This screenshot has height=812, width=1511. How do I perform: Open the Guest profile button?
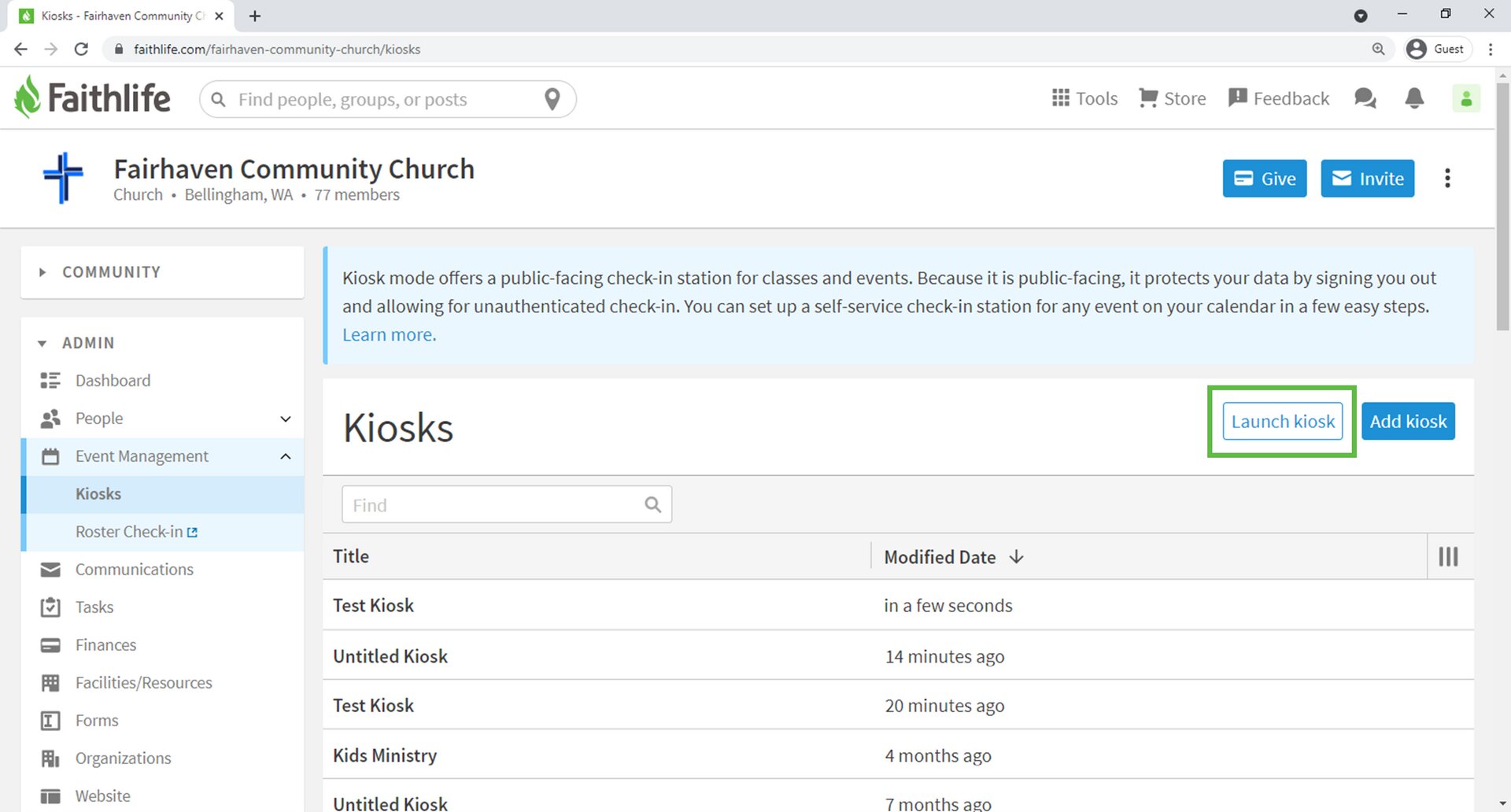click(1436, 49)
